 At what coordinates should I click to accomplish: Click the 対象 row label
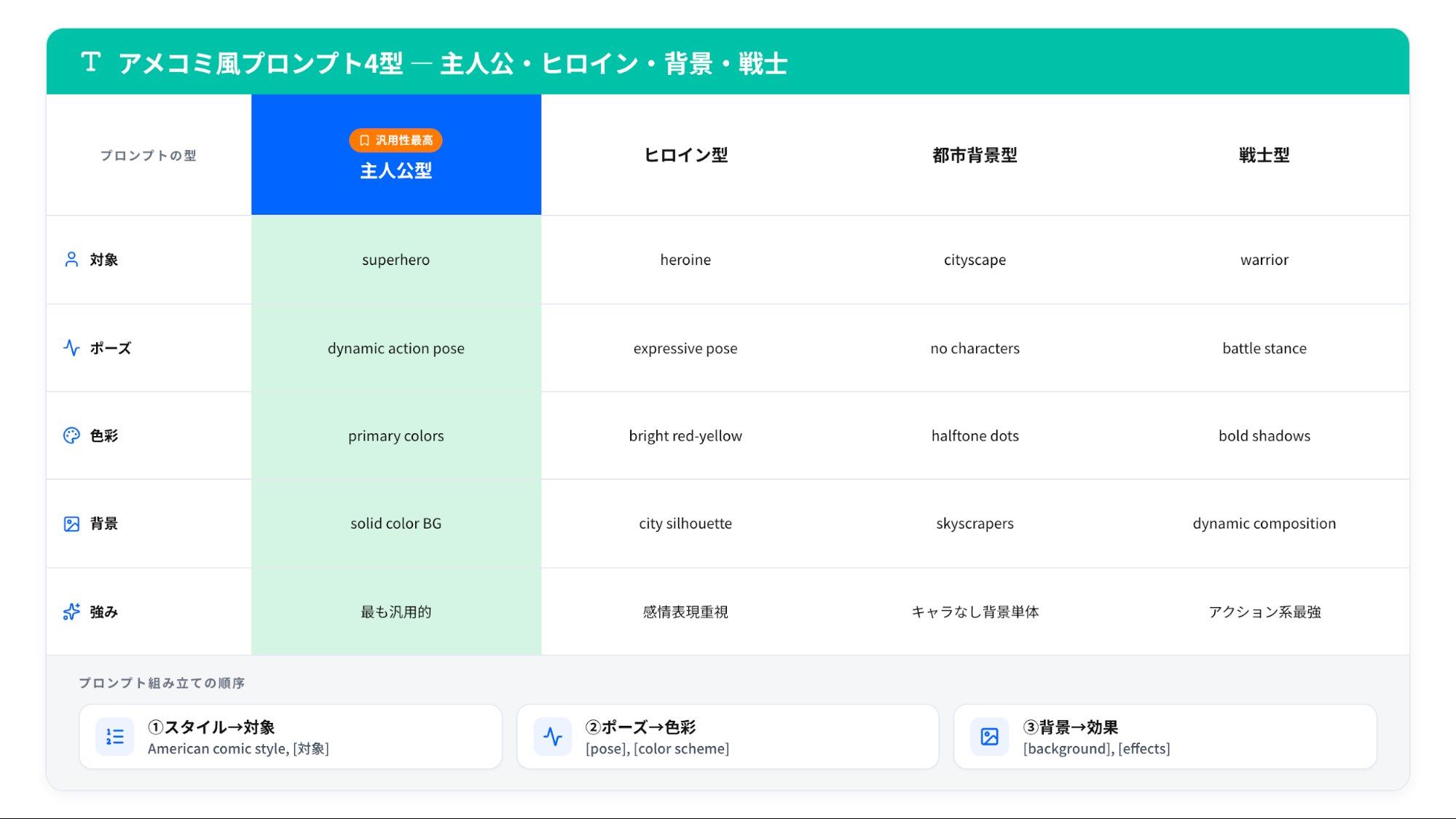point(104,260)
